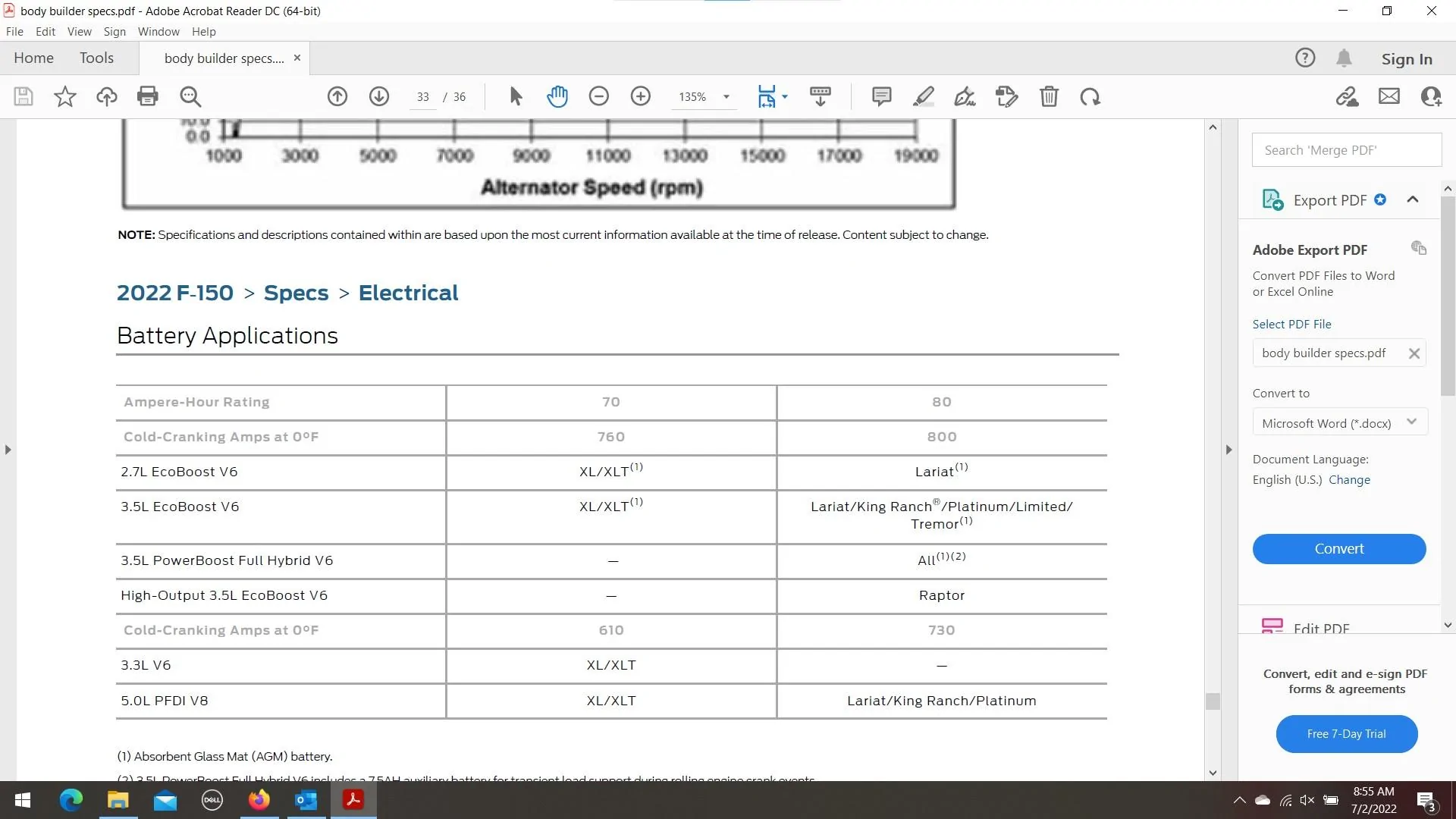Start the Free 7-Day Trial
This screenshot has width=1456, height=819.
[x=1345, y=733]
